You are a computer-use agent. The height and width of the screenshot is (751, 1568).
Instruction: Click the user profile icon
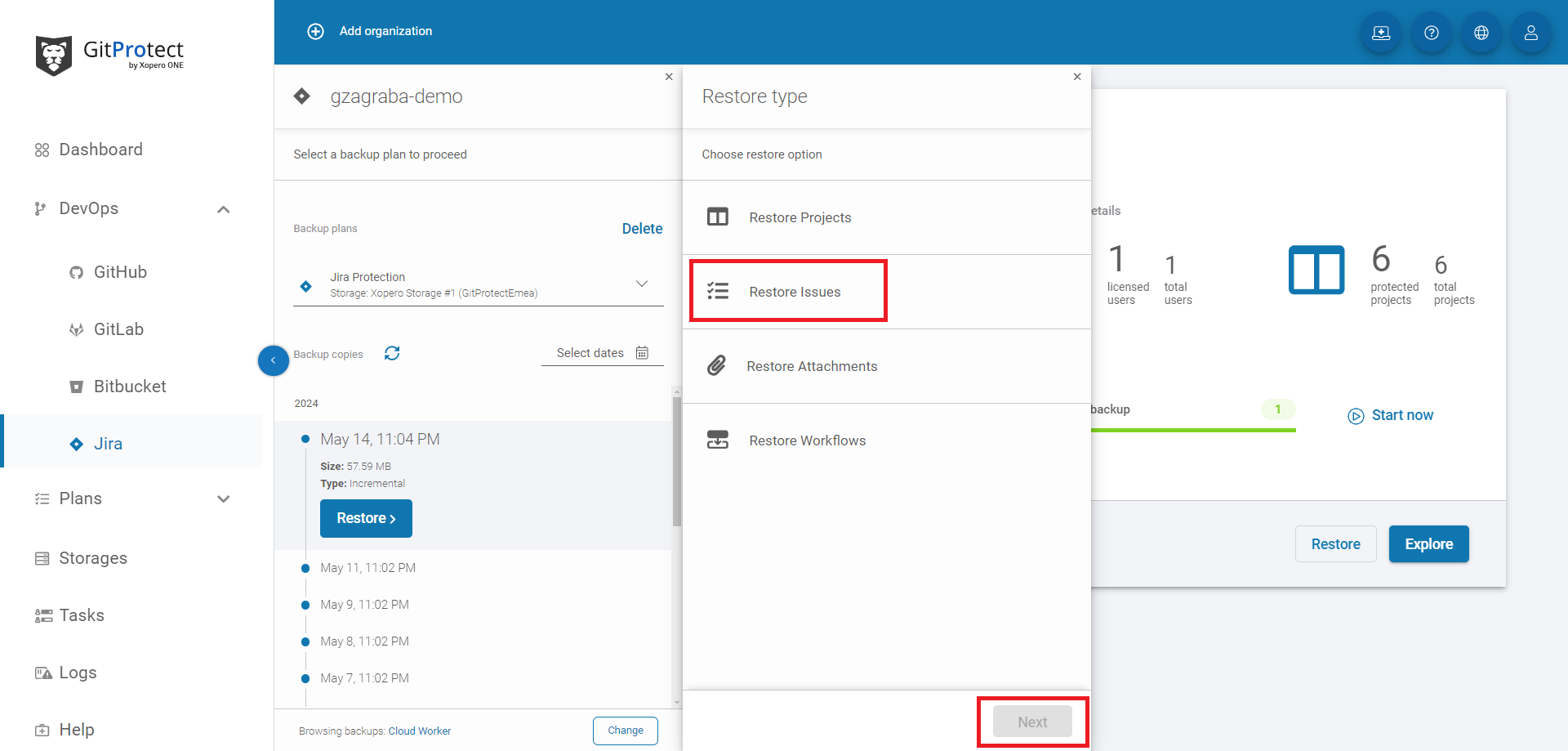tap(1530, 33)
